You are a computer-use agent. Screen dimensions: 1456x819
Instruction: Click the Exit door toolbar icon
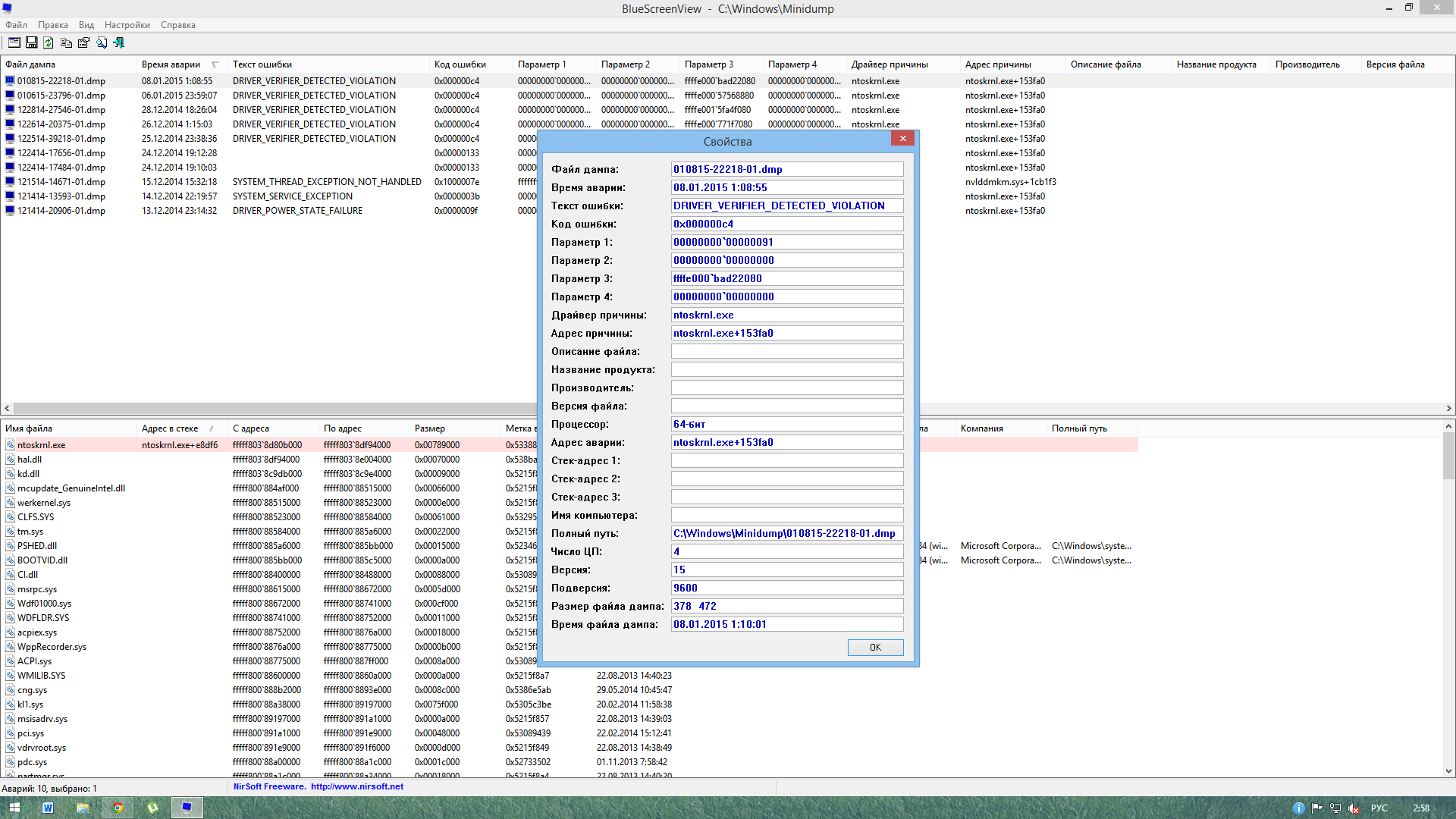[119, 43]
